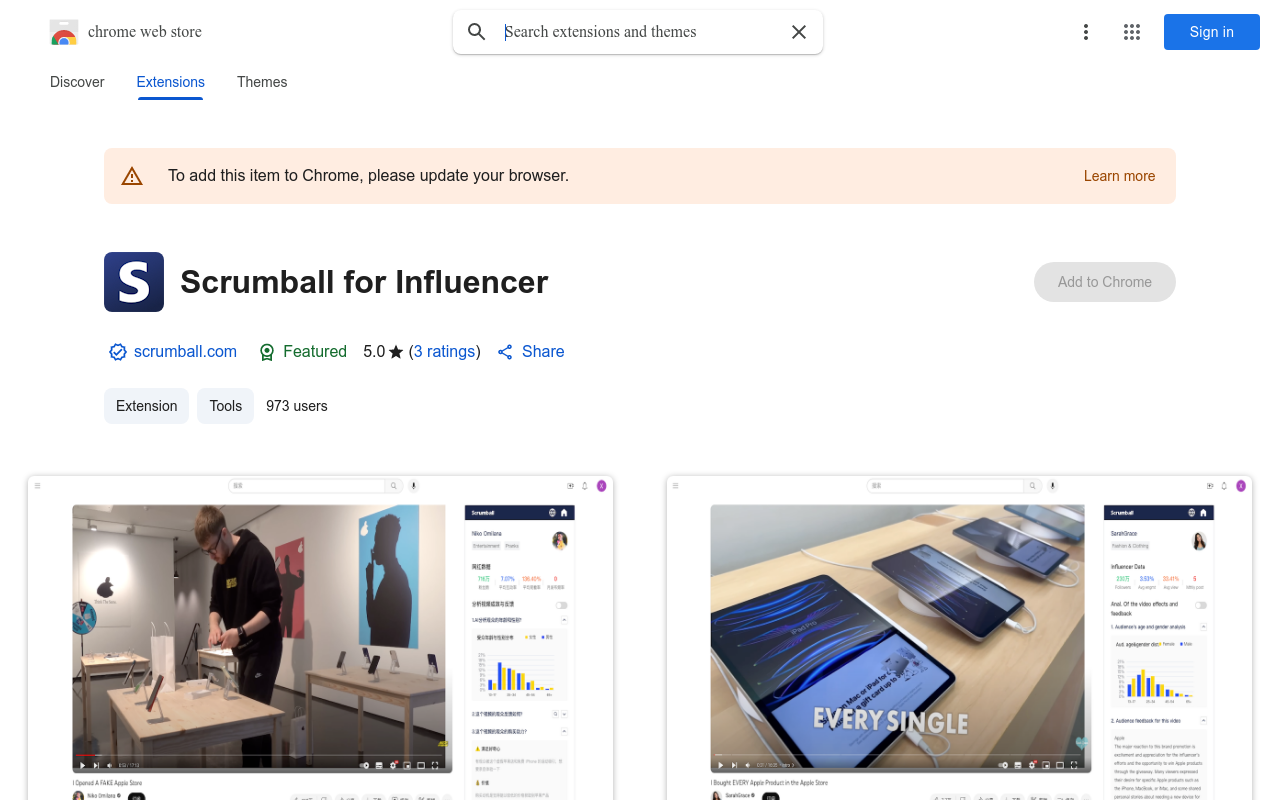Visit the scrumball.com publisher link
The height and width of the screenshot is (800, 1280).
tap(185, 352)
